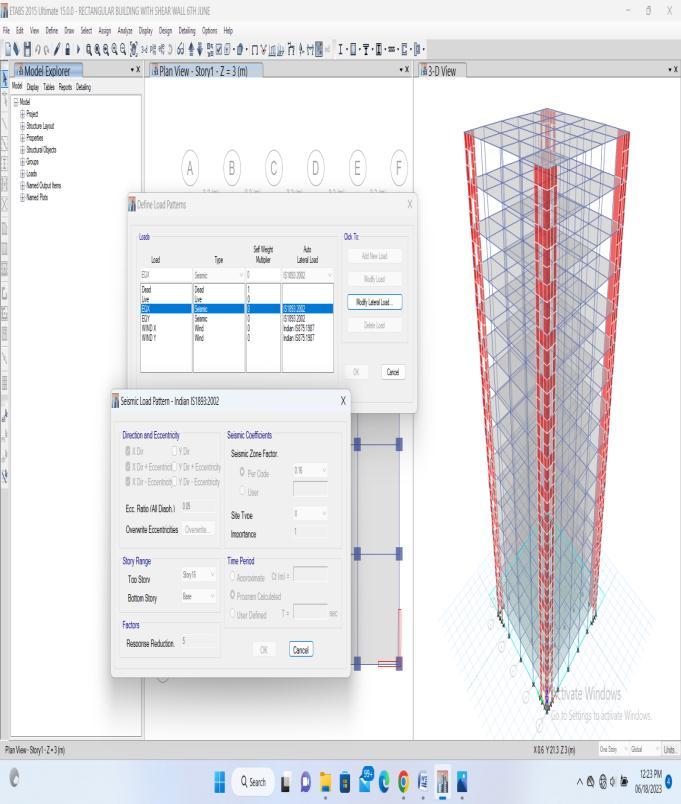
Task: Open the Assign menu
Action: click(105, 31)
